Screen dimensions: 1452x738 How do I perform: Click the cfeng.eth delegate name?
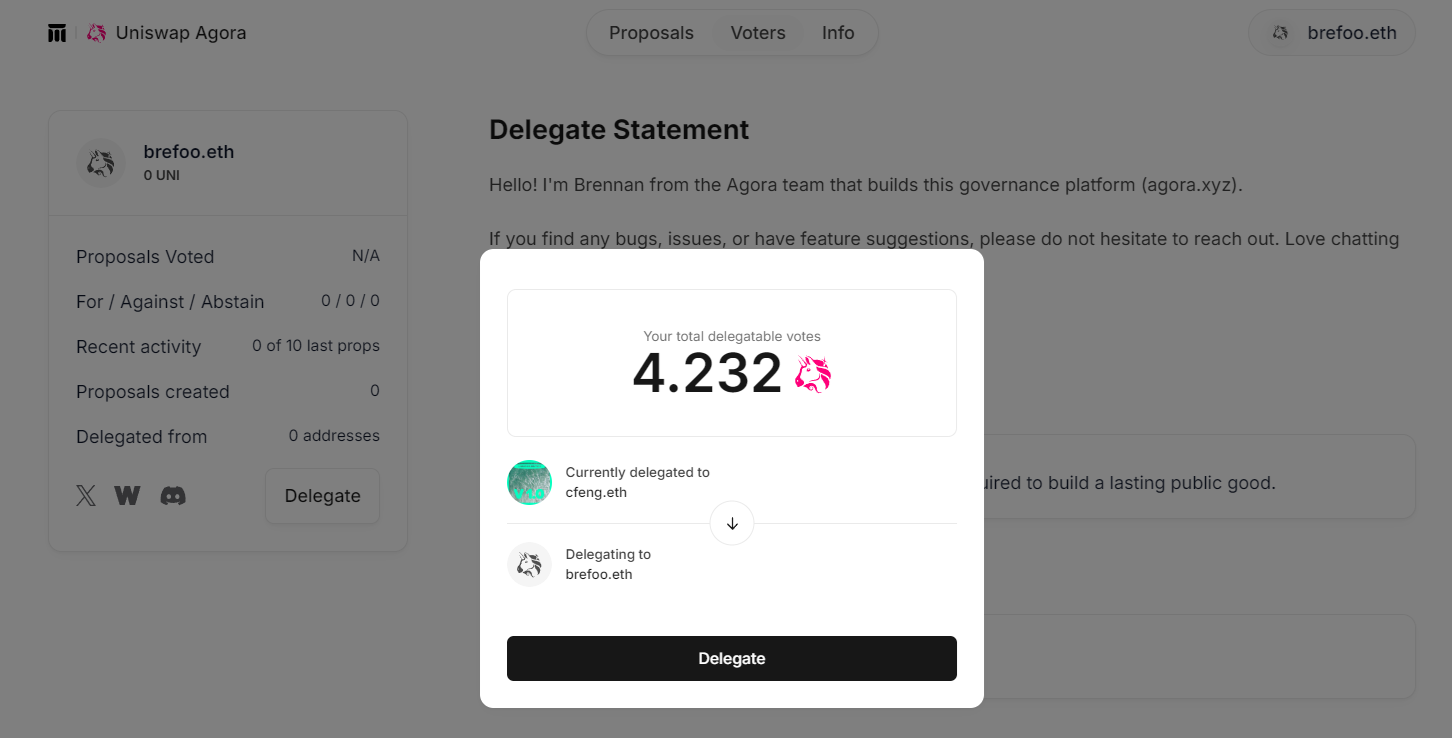(x=596, y=492)
